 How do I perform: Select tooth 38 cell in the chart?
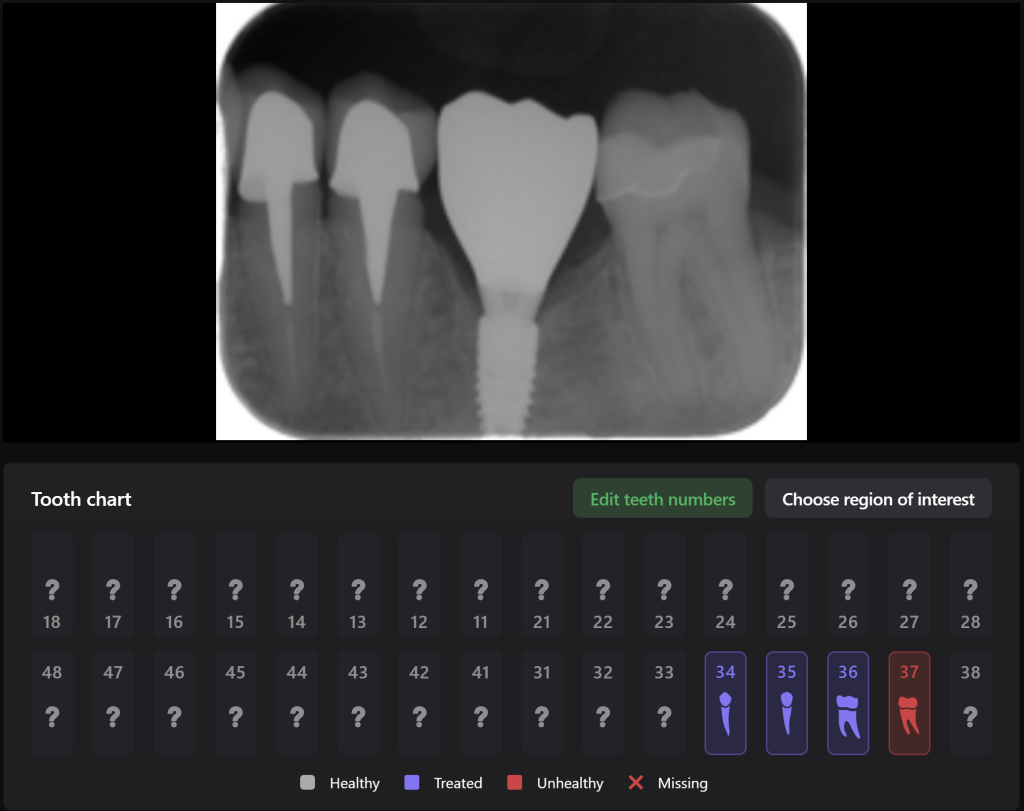[970, 702]
